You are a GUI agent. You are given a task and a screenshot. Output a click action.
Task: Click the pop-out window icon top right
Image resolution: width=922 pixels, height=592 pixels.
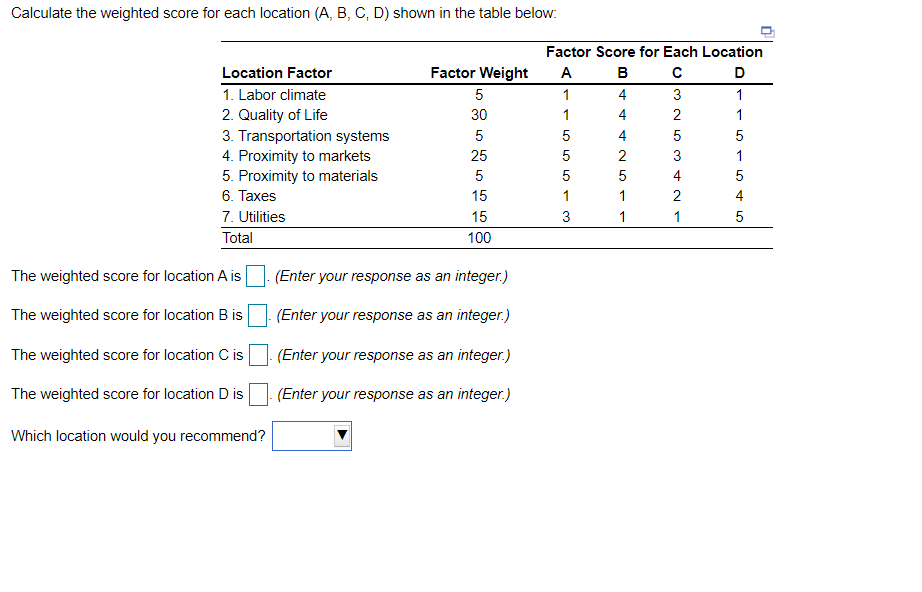(767, 32)
